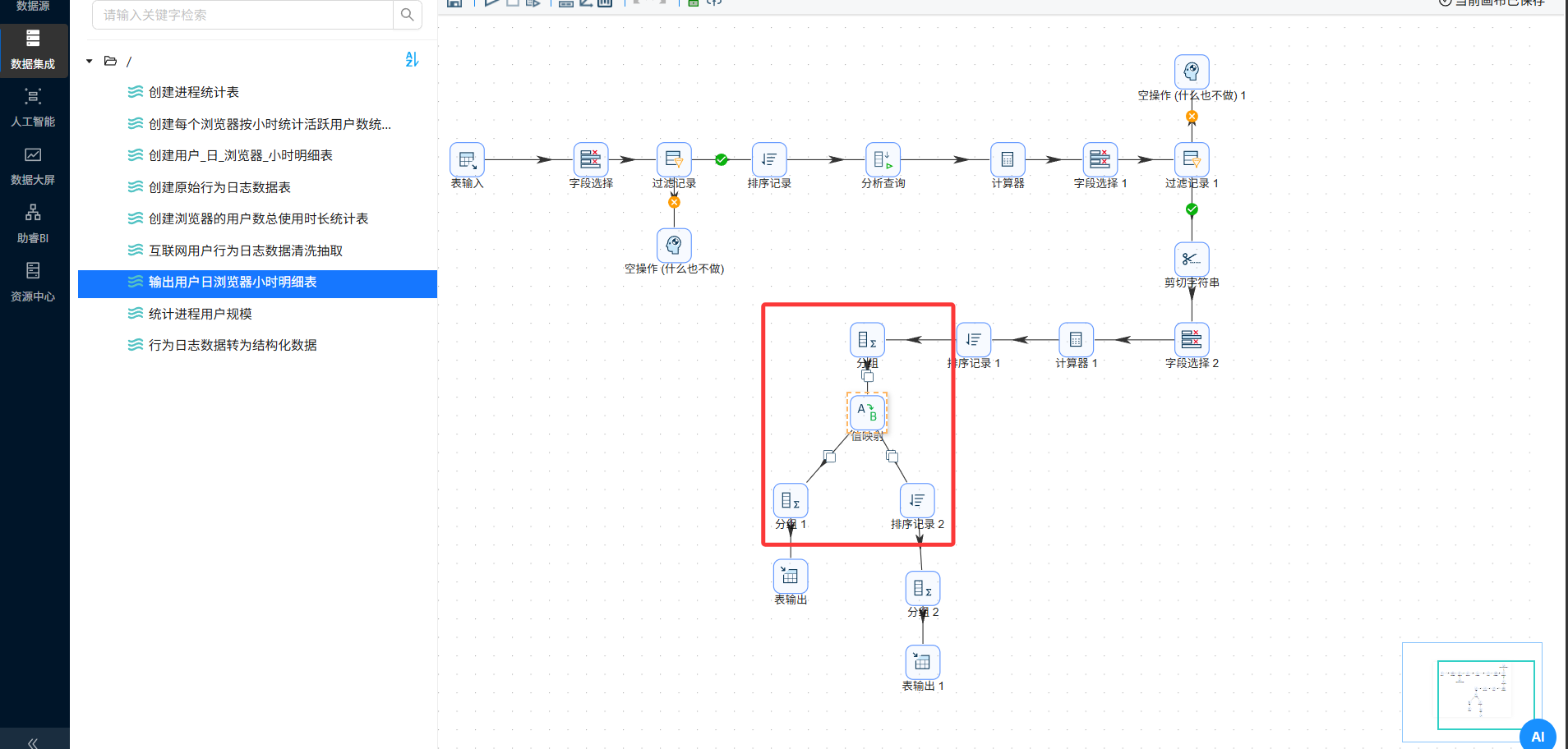Select the 分组 1 node

pyautogui.click(x=791, y=500)
